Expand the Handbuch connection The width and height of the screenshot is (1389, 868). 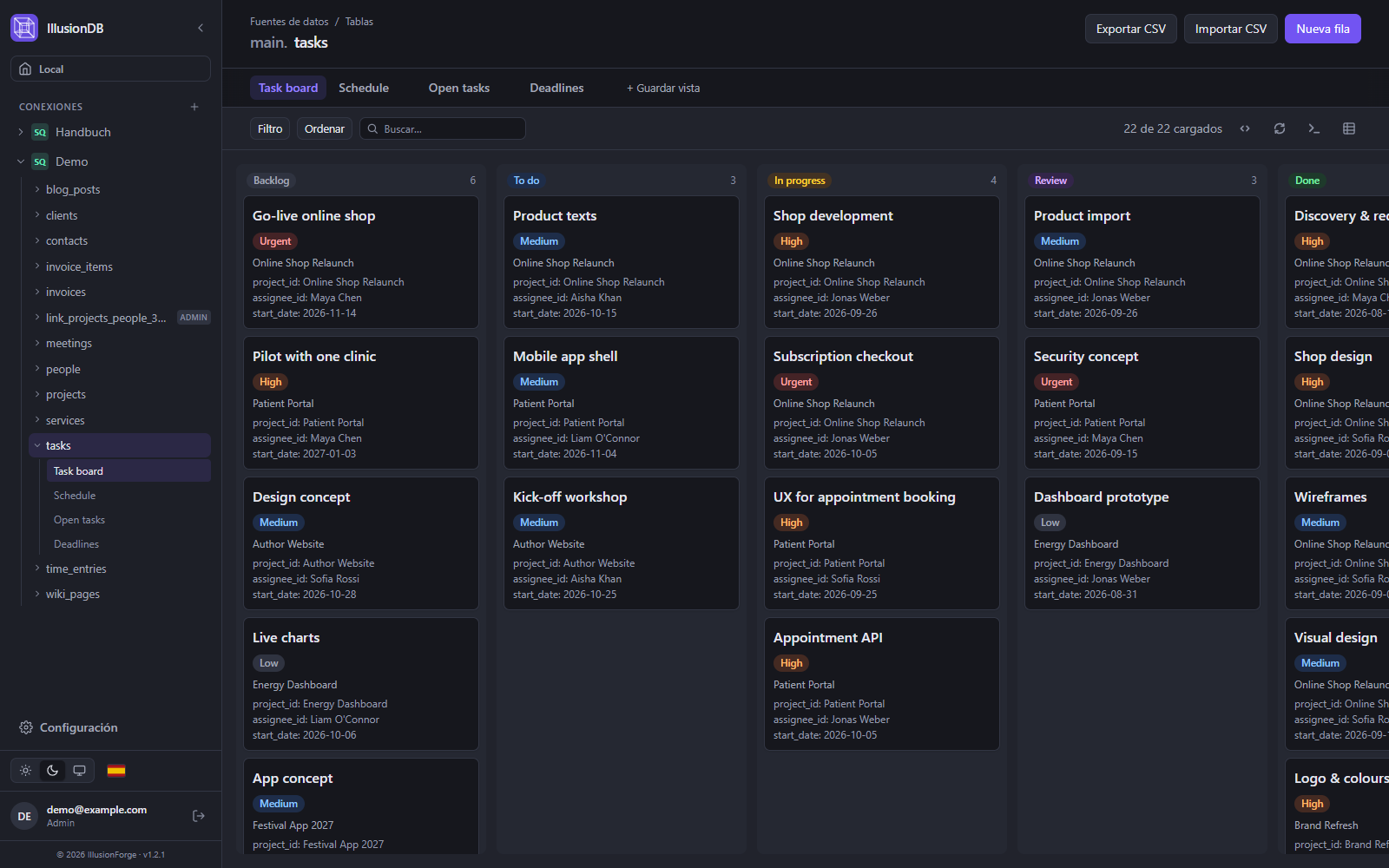[x=21, y=132]
